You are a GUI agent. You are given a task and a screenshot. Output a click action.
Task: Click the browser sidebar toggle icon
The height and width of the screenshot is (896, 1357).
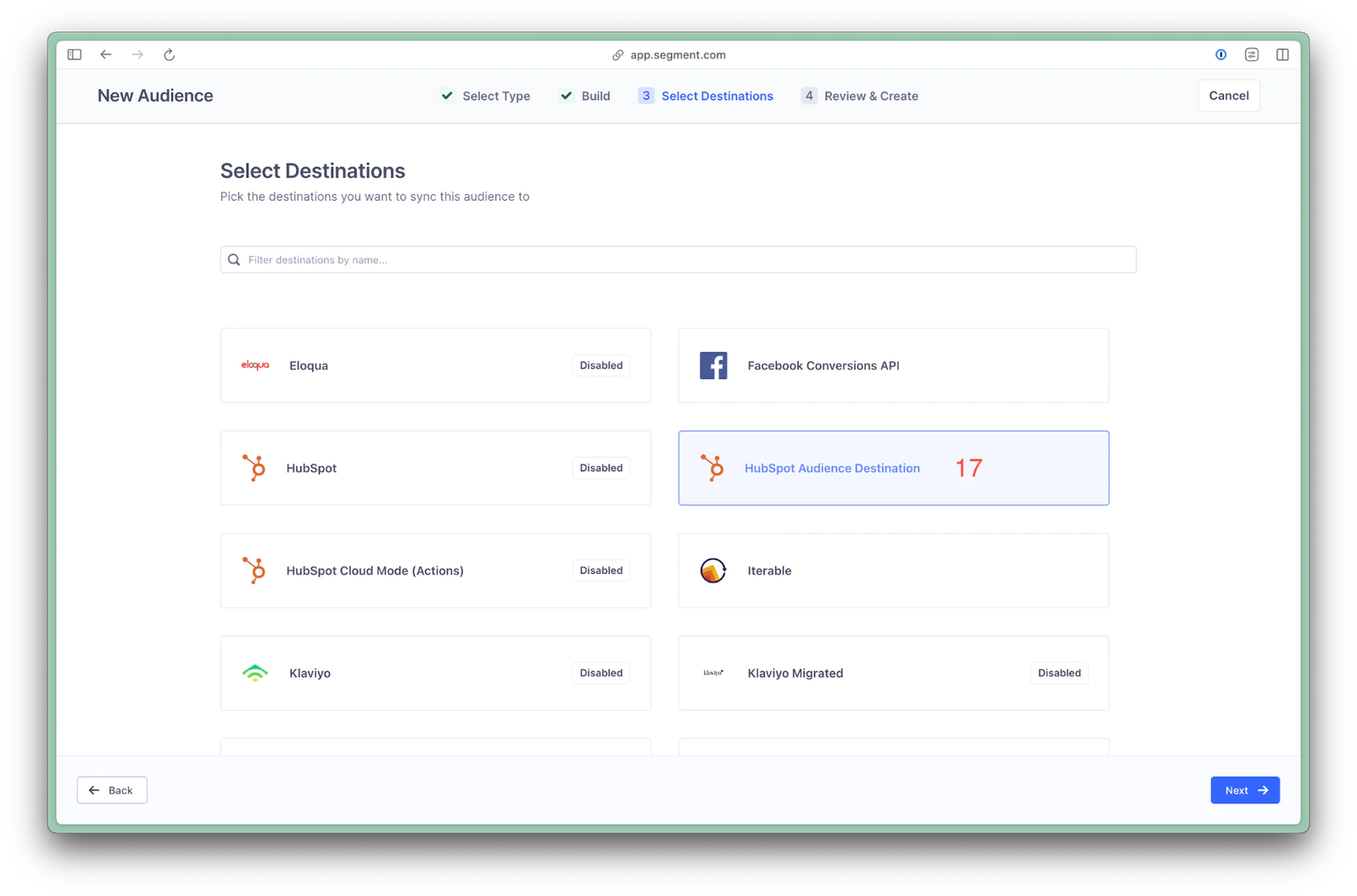(x=75, y=55)
